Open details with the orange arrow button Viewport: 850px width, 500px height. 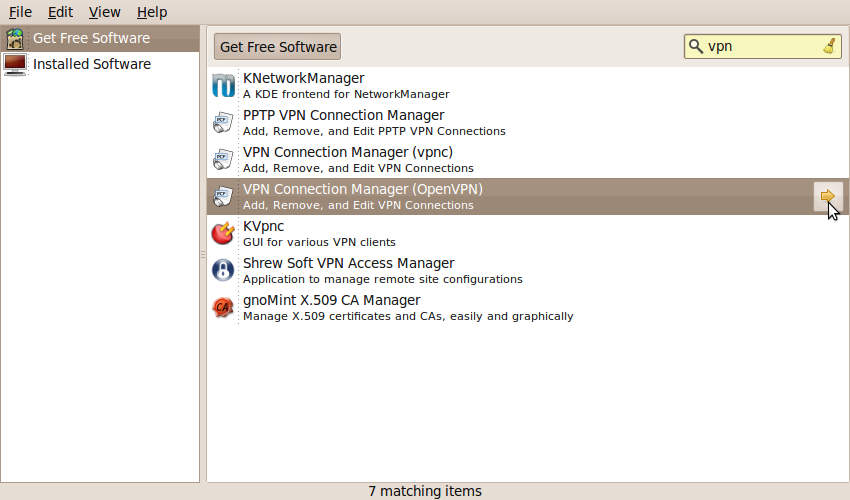[828, 196]
